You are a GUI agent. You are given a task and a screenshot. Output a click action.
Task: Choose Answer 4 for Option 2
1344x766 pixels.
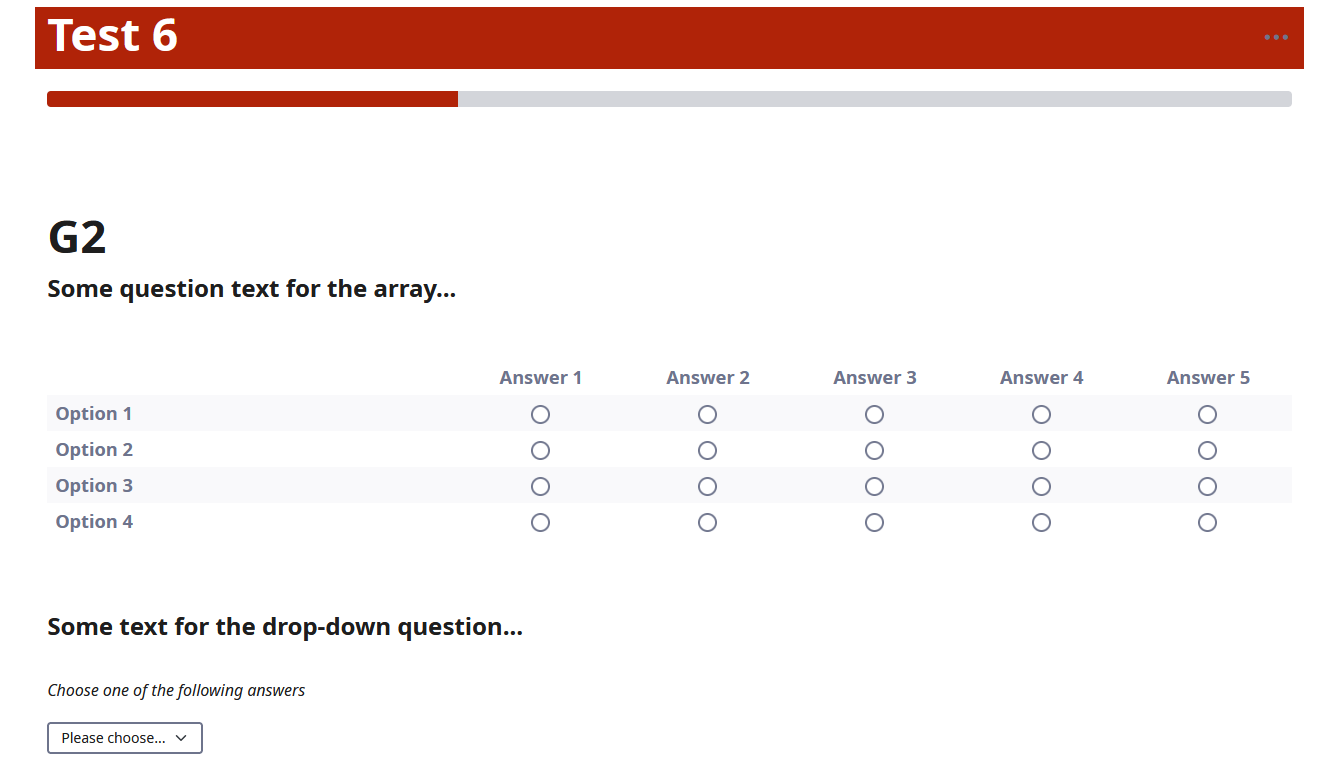1041,450
